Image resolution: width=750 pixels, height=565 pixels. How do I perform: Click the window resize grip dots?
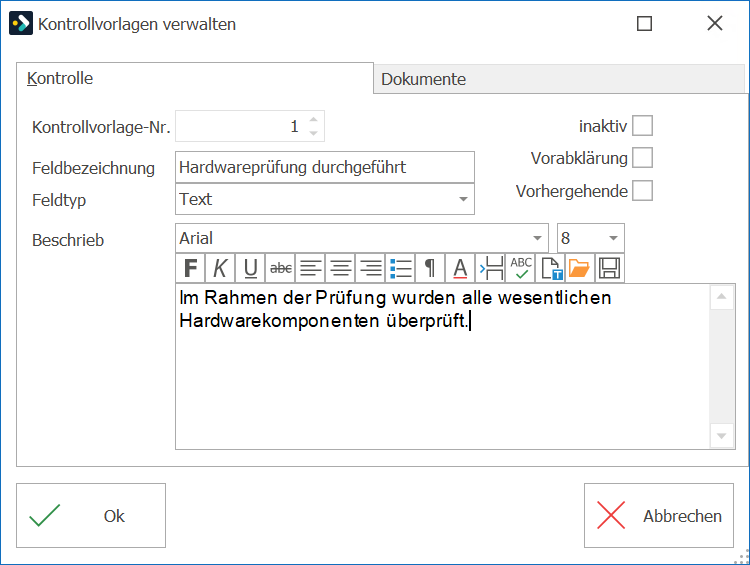[x=741, y=557]
